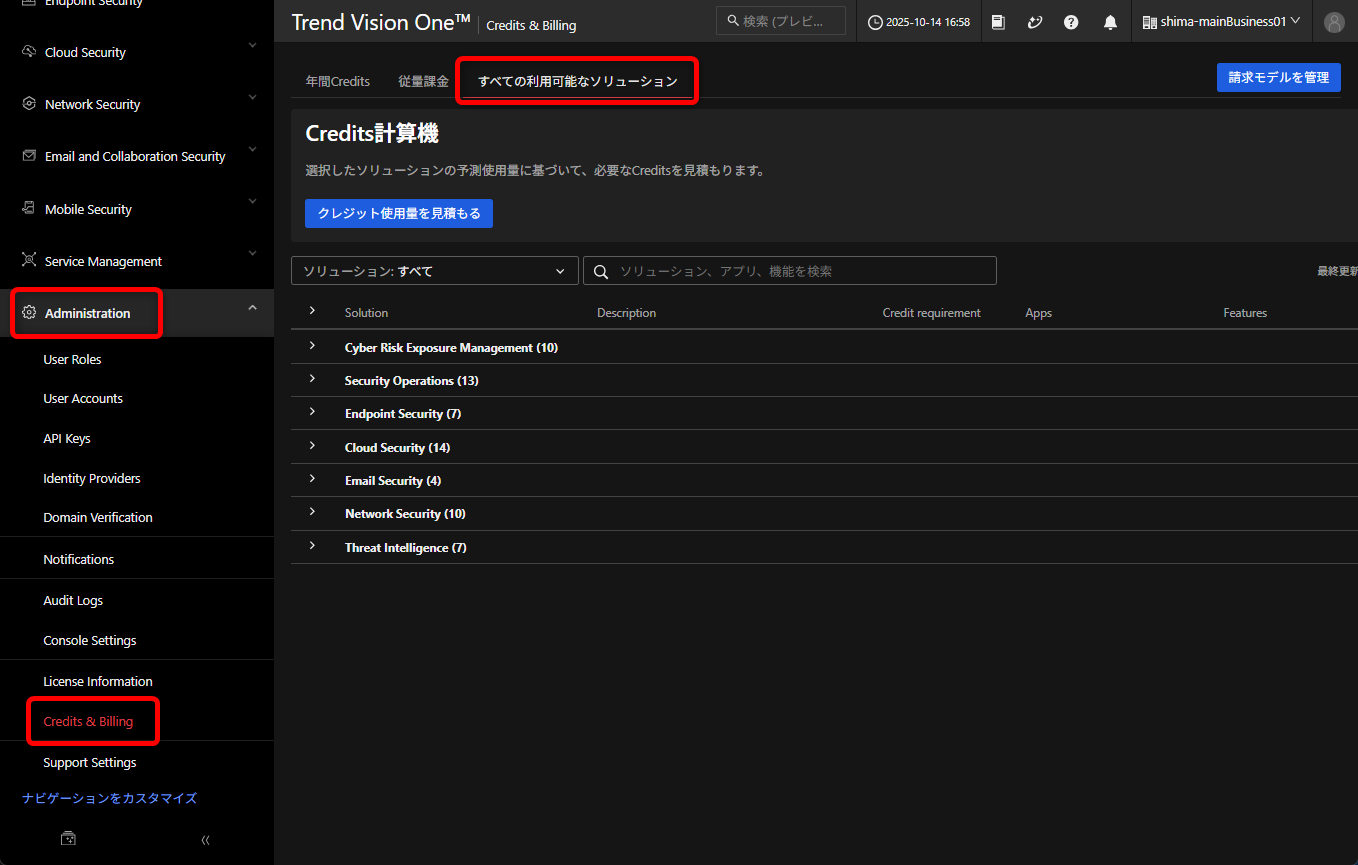
Task: Switch to the 年間Credits tab
Action: click(x=338, y=81)
